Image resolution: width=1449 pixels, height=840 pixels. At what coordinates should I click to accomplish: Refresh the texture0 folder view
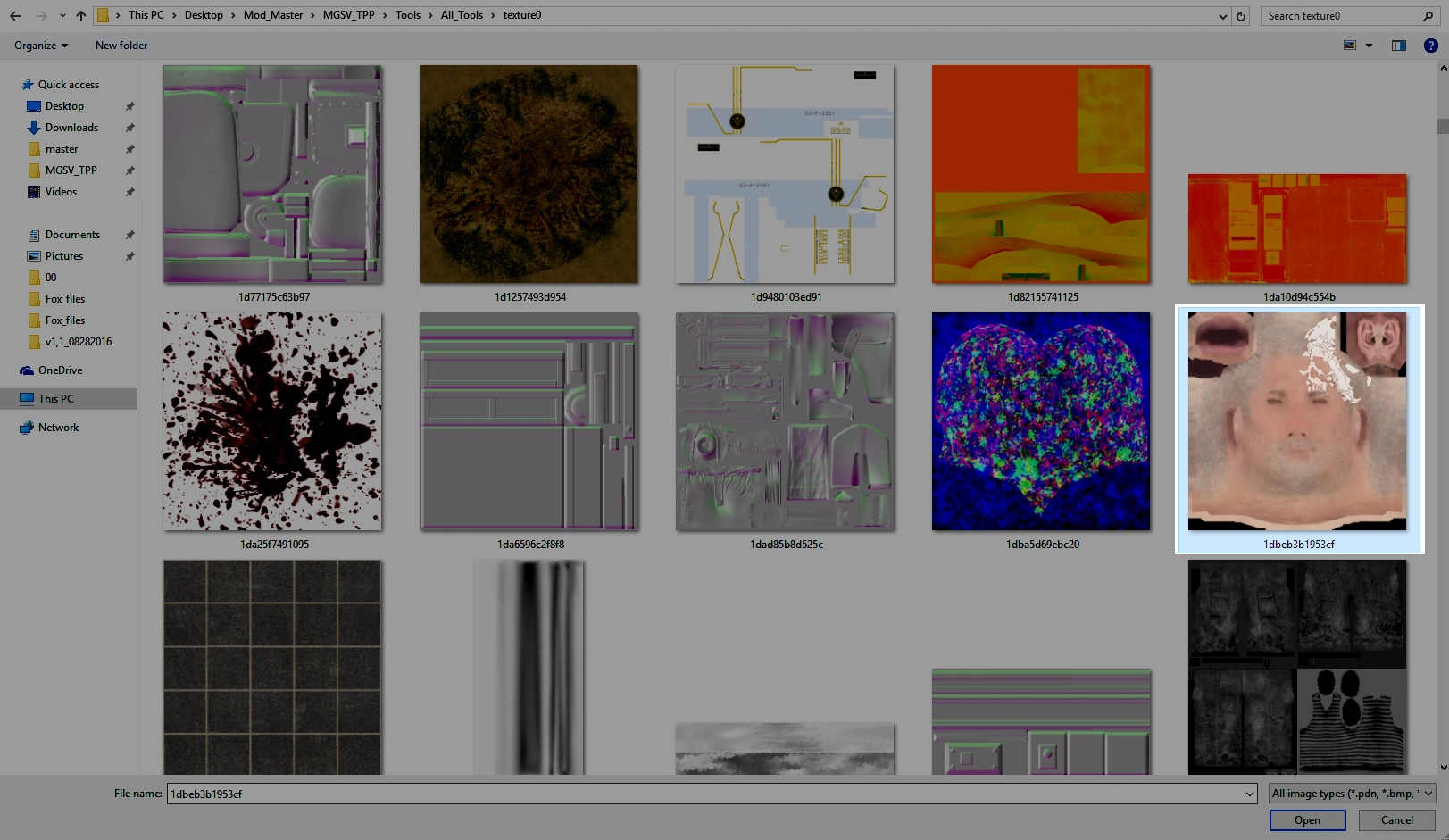1240,16
